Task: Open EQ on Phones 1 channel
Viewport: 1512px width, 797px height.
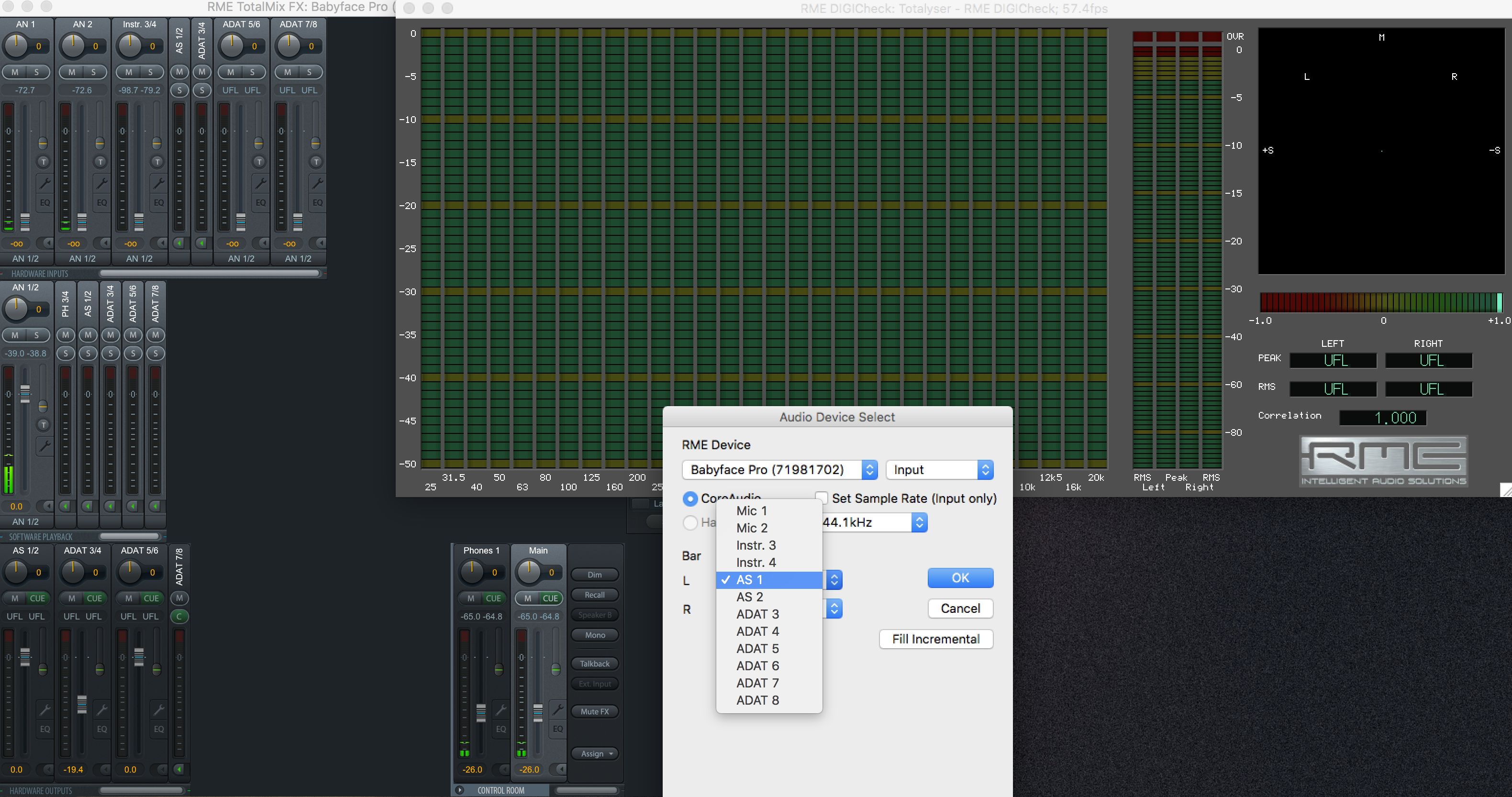Action: click(500, 729)
